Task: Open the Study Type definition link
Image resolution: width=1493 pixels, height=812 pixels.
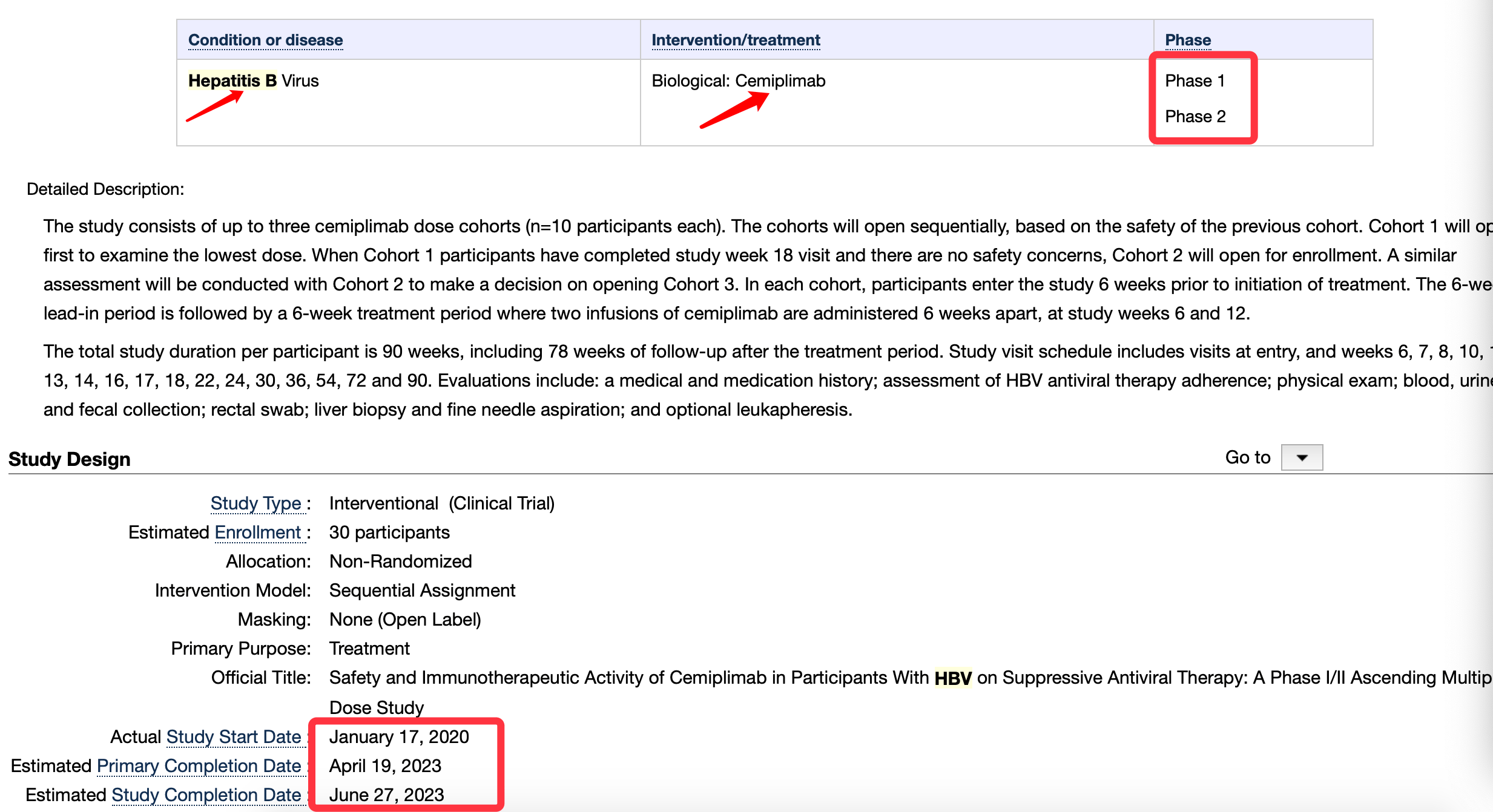Action: [255, 503]
